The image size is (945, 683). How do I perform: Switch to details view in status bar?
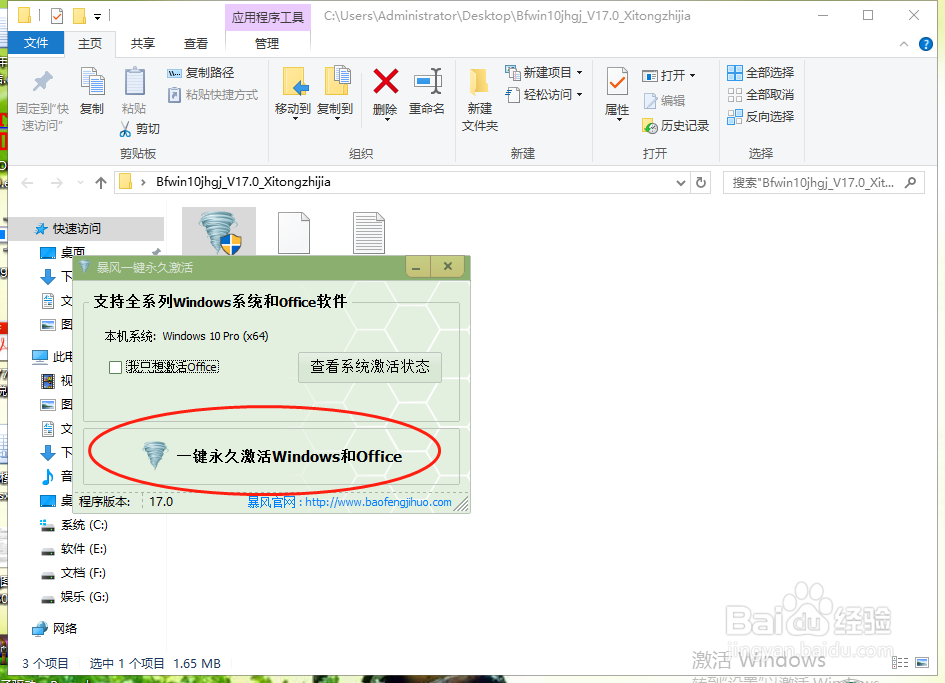tap(900, 663)
